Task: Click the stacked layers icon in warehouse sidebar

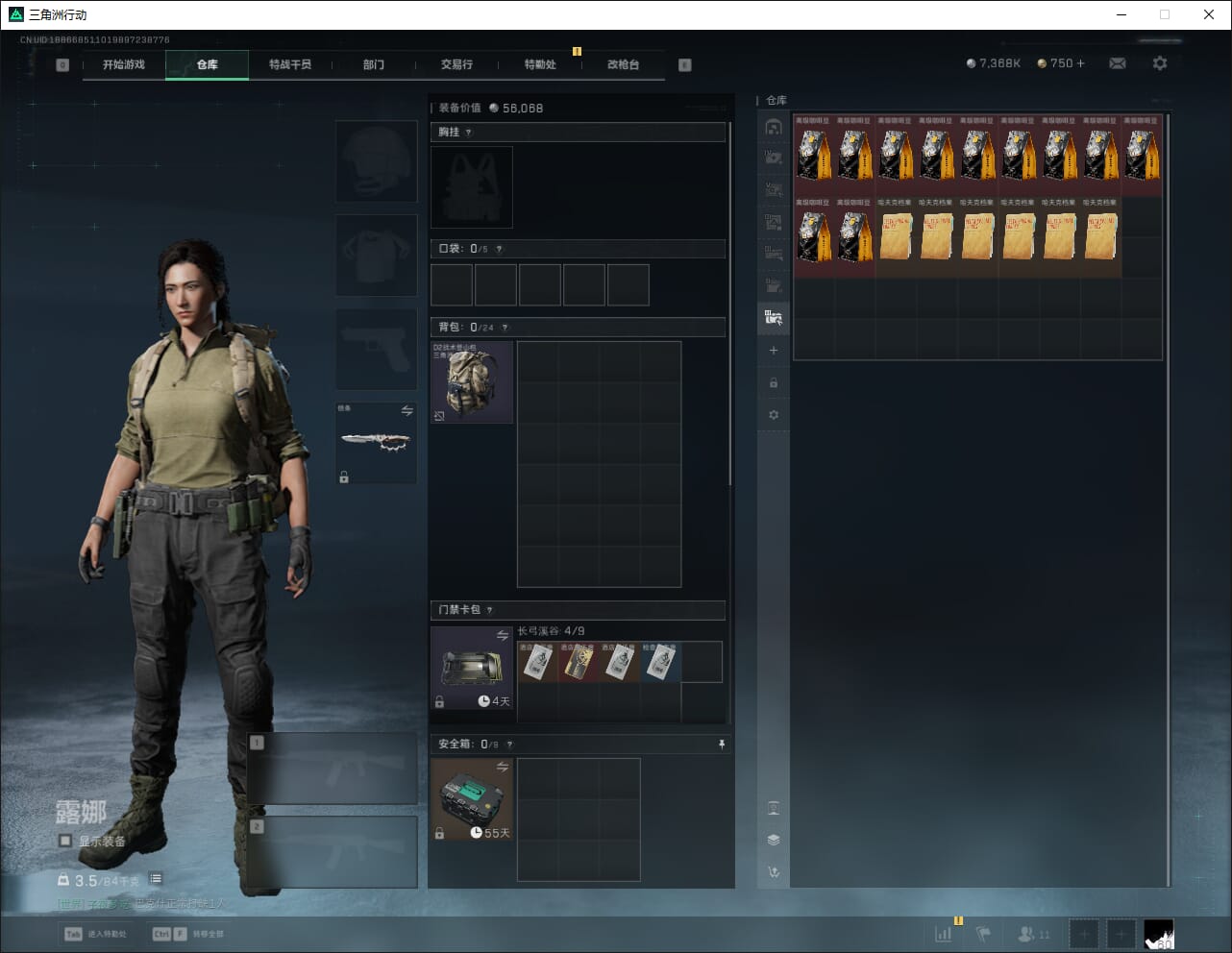Action: [x=774, y=840]
